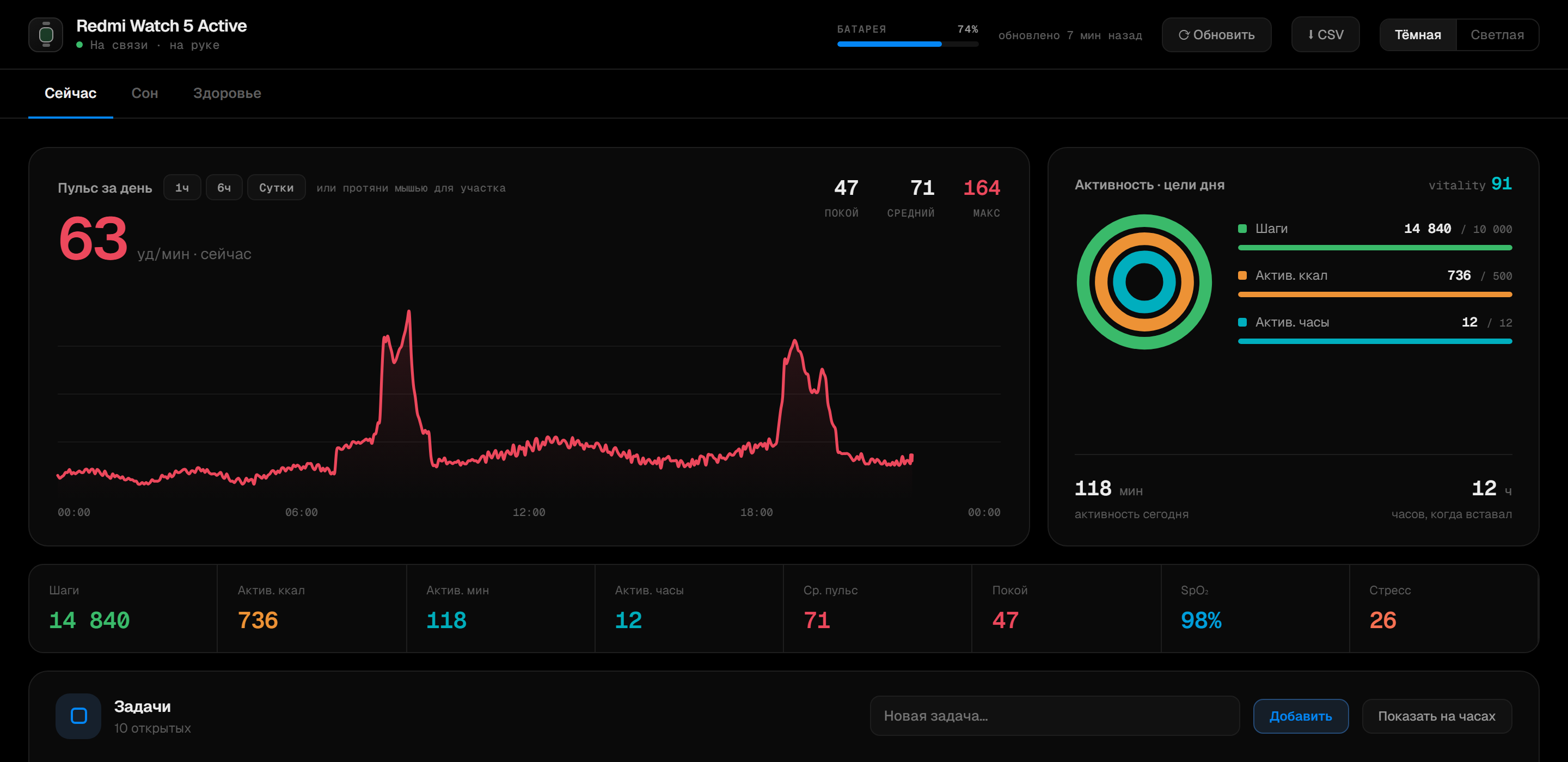This screenshot has width=1568, height=762.
Task: Click the 118 мин активность сегодня value
Action: (1108, 489)
